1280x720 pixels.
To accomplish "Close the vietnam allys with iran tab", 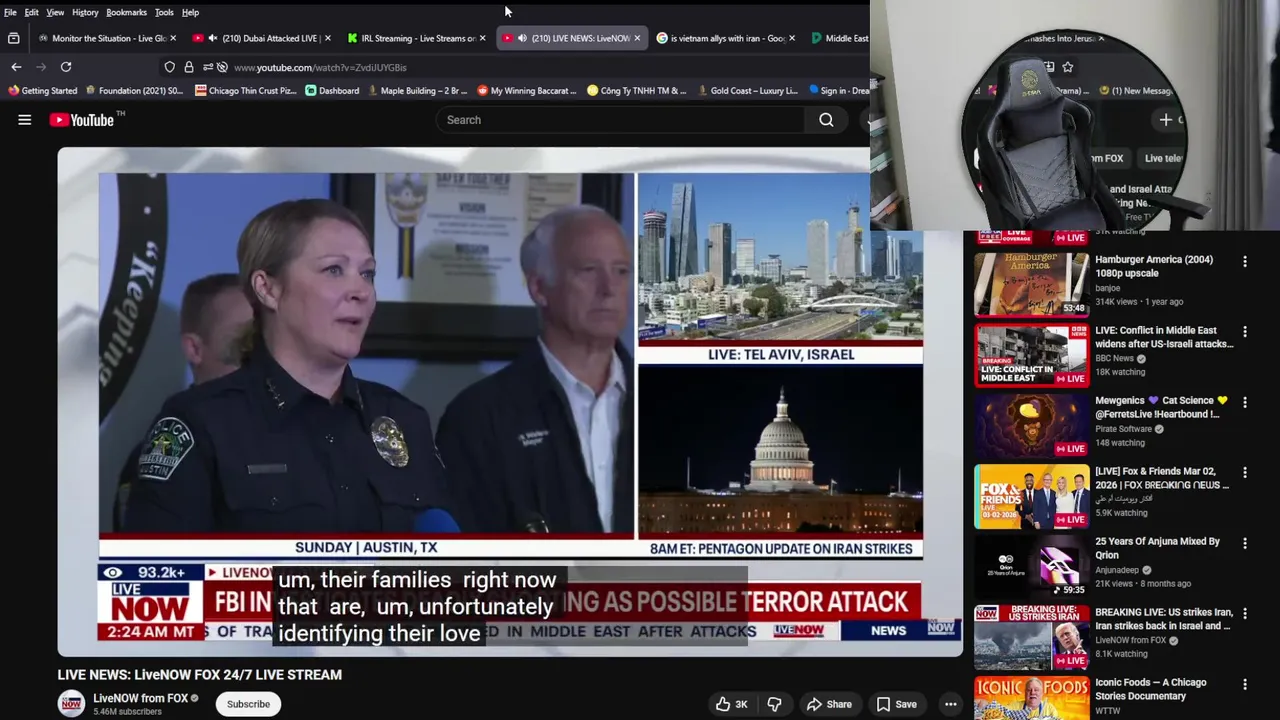I will coord(792,38).
